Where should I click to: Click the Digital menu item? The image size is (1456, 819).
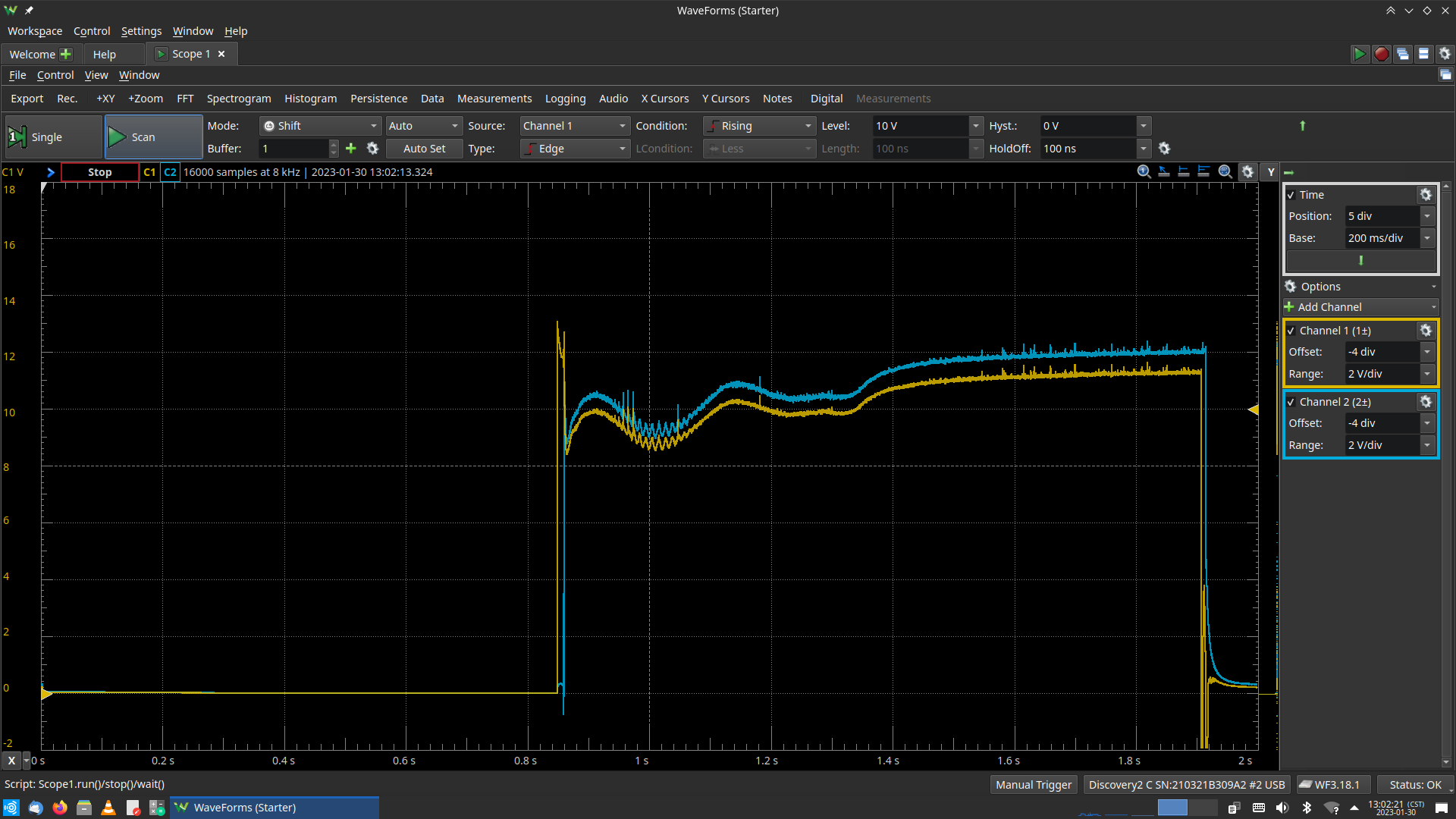[x=824, y=98]
